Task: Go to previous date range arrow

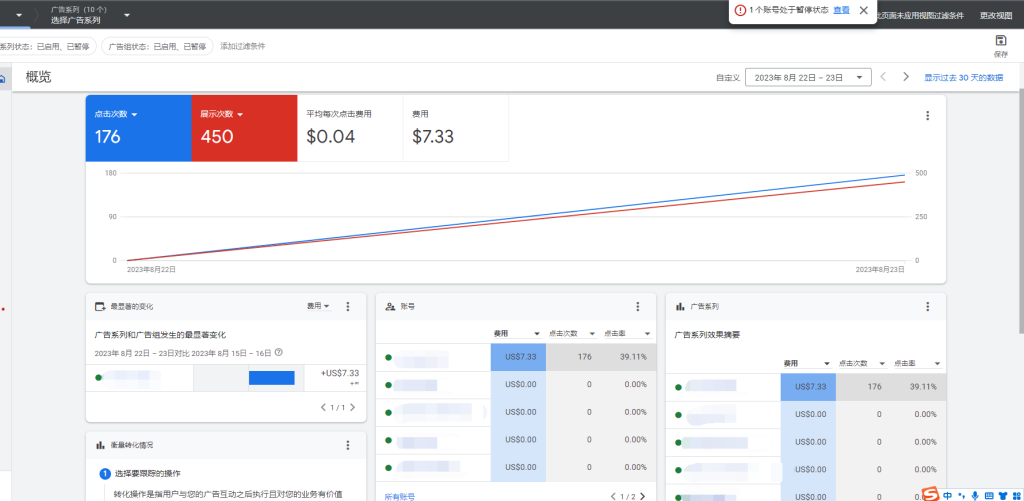Action: (883, 77)
